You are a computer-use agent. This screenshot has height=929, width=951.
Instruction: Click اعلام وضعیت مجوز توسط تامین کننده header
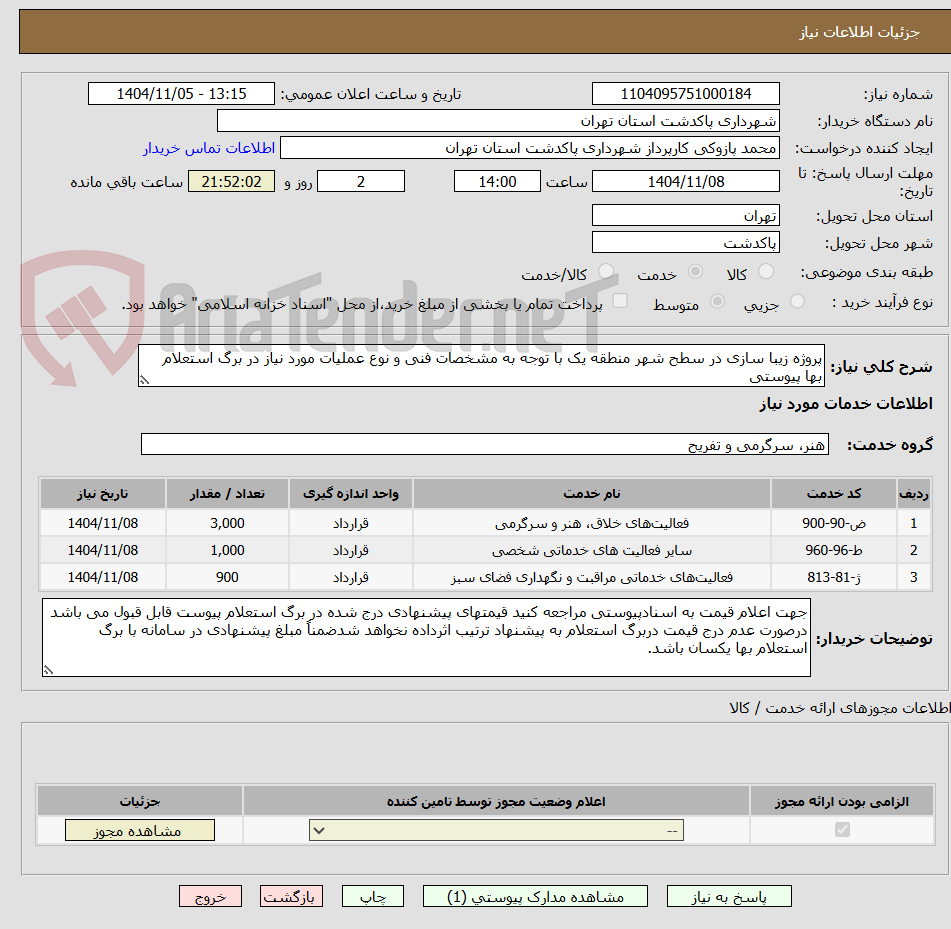coord(496,801)
